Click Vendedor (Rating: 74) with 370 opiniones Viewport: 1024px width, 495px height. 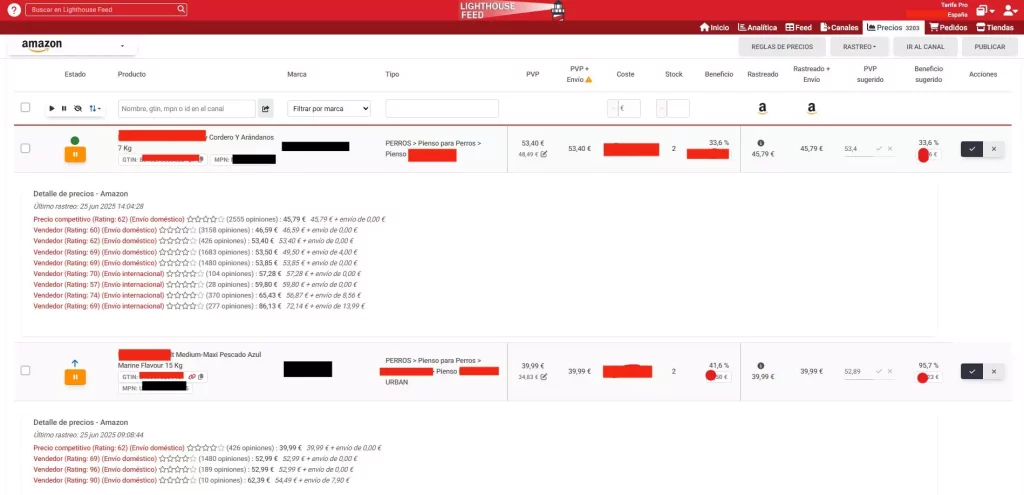99,295
